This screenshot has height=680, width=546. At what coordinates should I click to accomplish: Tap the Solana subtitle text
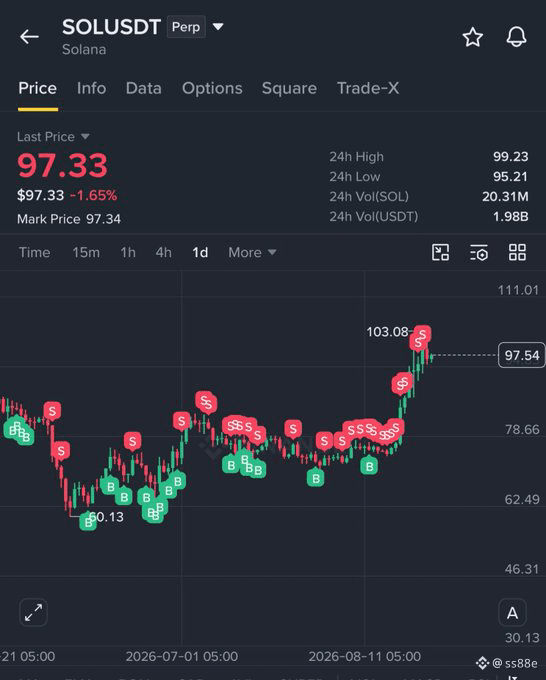pos(84,49)
